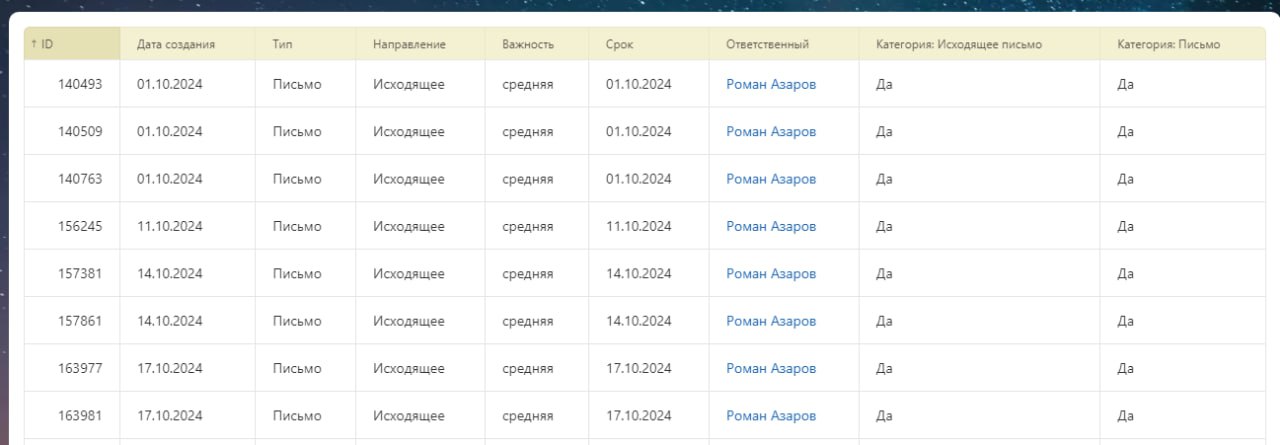This screenshot has height=445, width=1280.
Task: Click Категория: Исходящее письмо column header
Action: (x=958, y=45)
